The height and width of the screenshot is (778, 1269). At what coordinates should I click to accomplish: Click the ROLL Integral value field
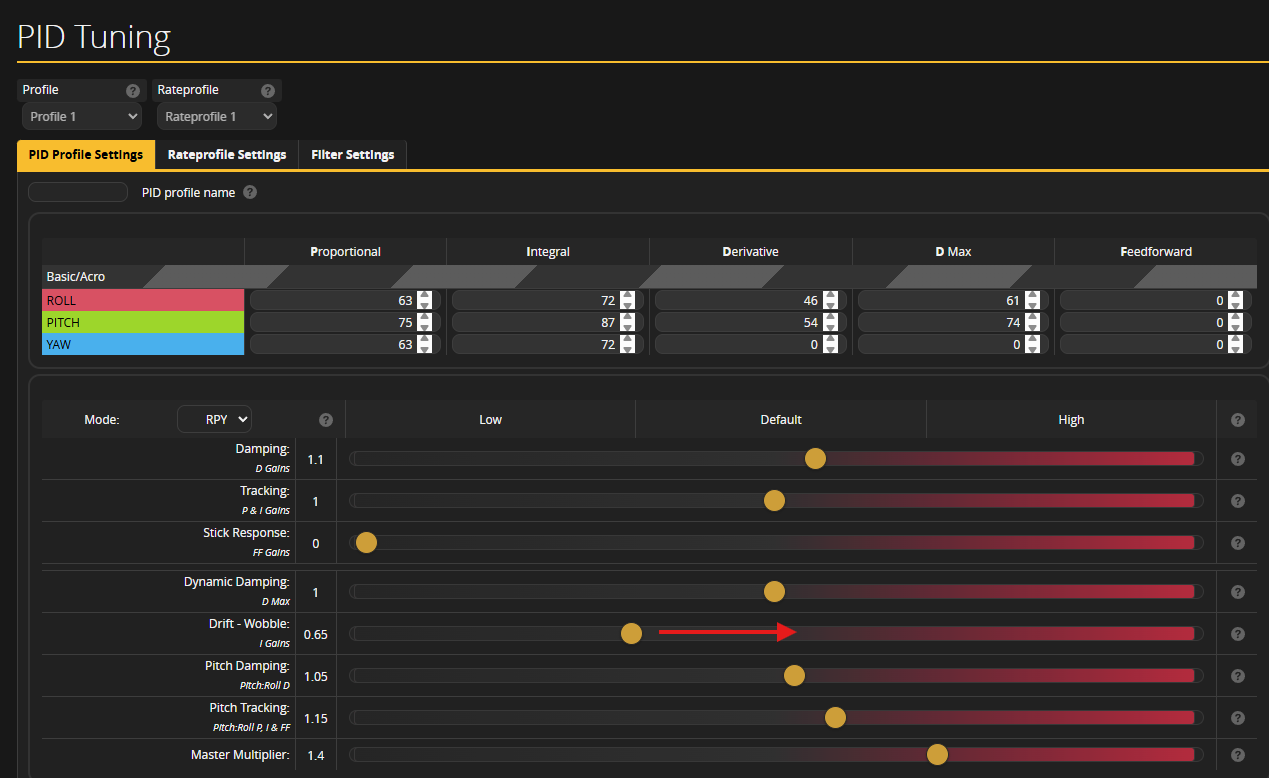(x=548, y=300)
